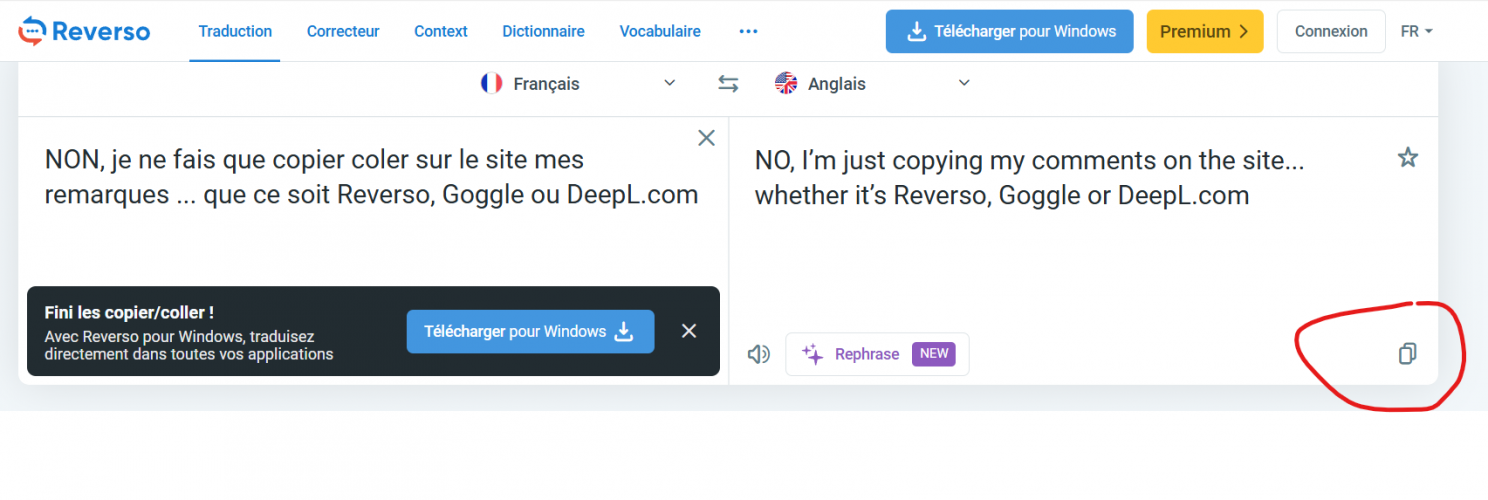The image size is (1488, 500).
Task: Click the 'Fini les copier/coller !' heading
Action: (129, 313)
